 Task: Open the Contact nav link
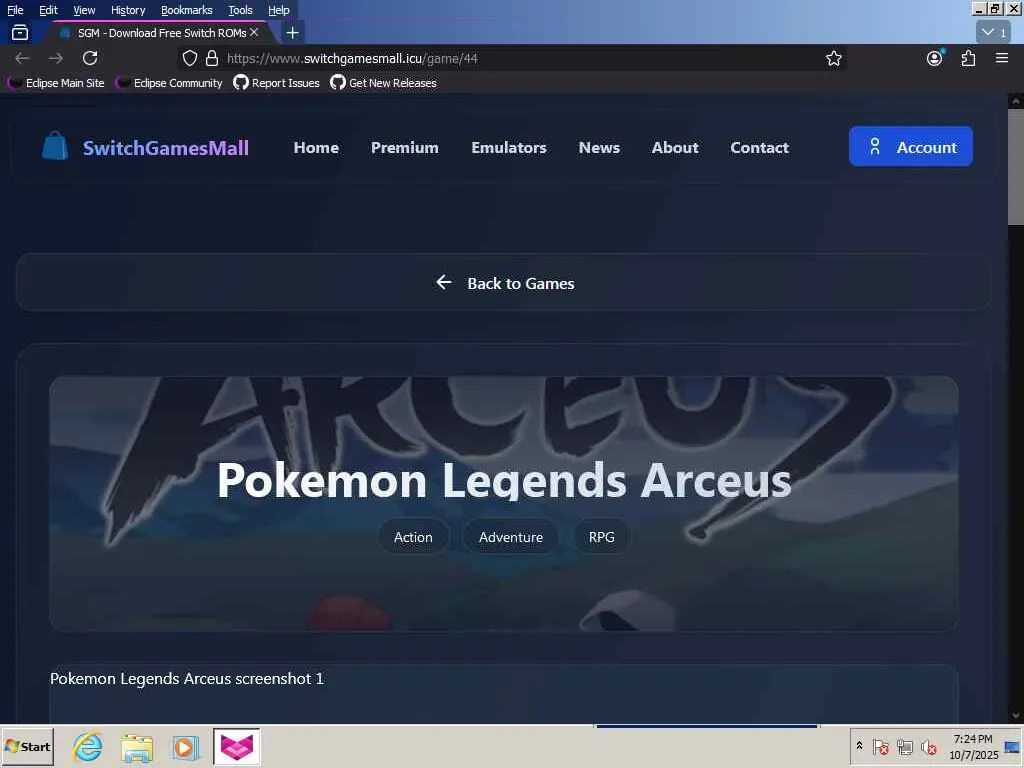coord(760,148)
